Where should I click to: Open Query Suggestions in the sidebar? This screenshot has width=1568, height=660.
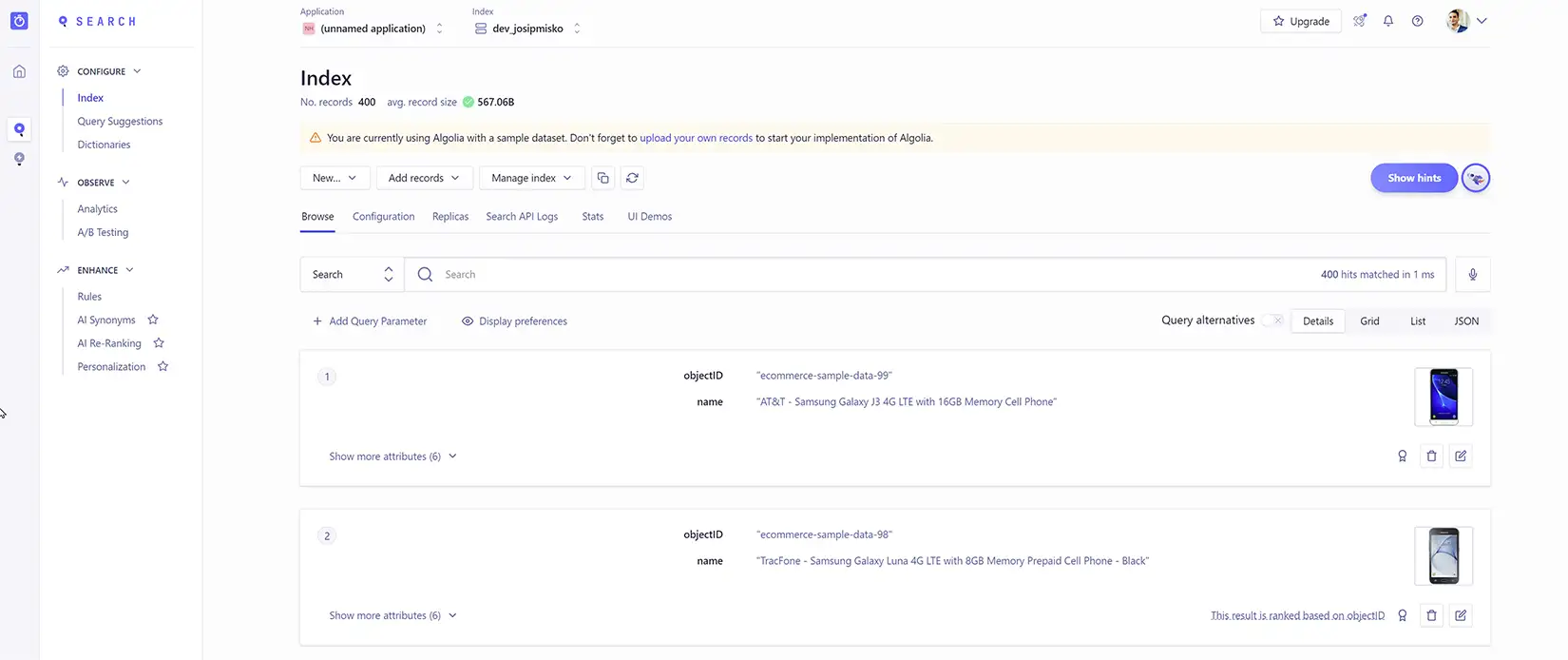[120, 122]
